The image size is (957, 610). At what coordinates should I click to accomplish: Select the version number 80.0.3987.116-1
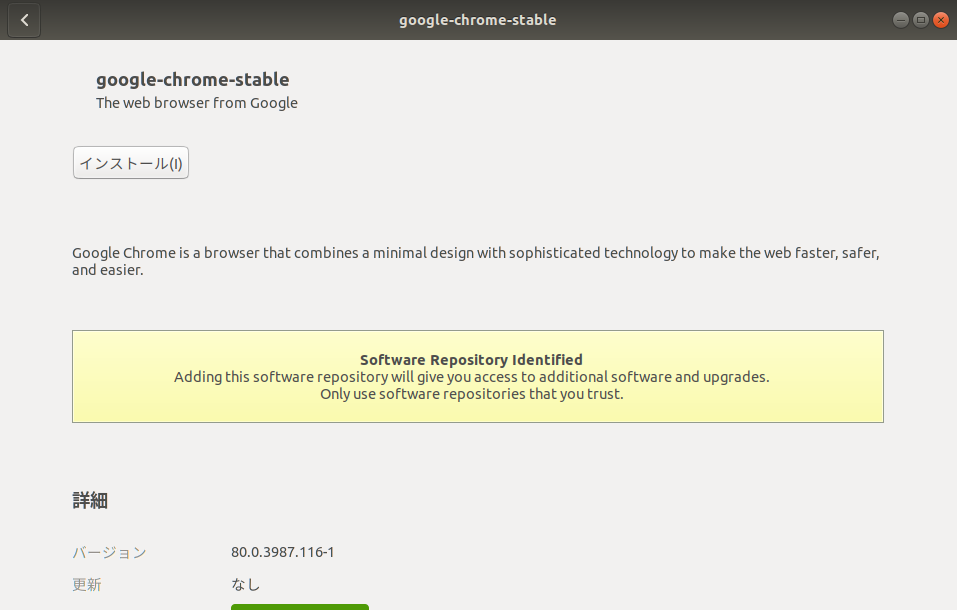[x=282, y=552]
